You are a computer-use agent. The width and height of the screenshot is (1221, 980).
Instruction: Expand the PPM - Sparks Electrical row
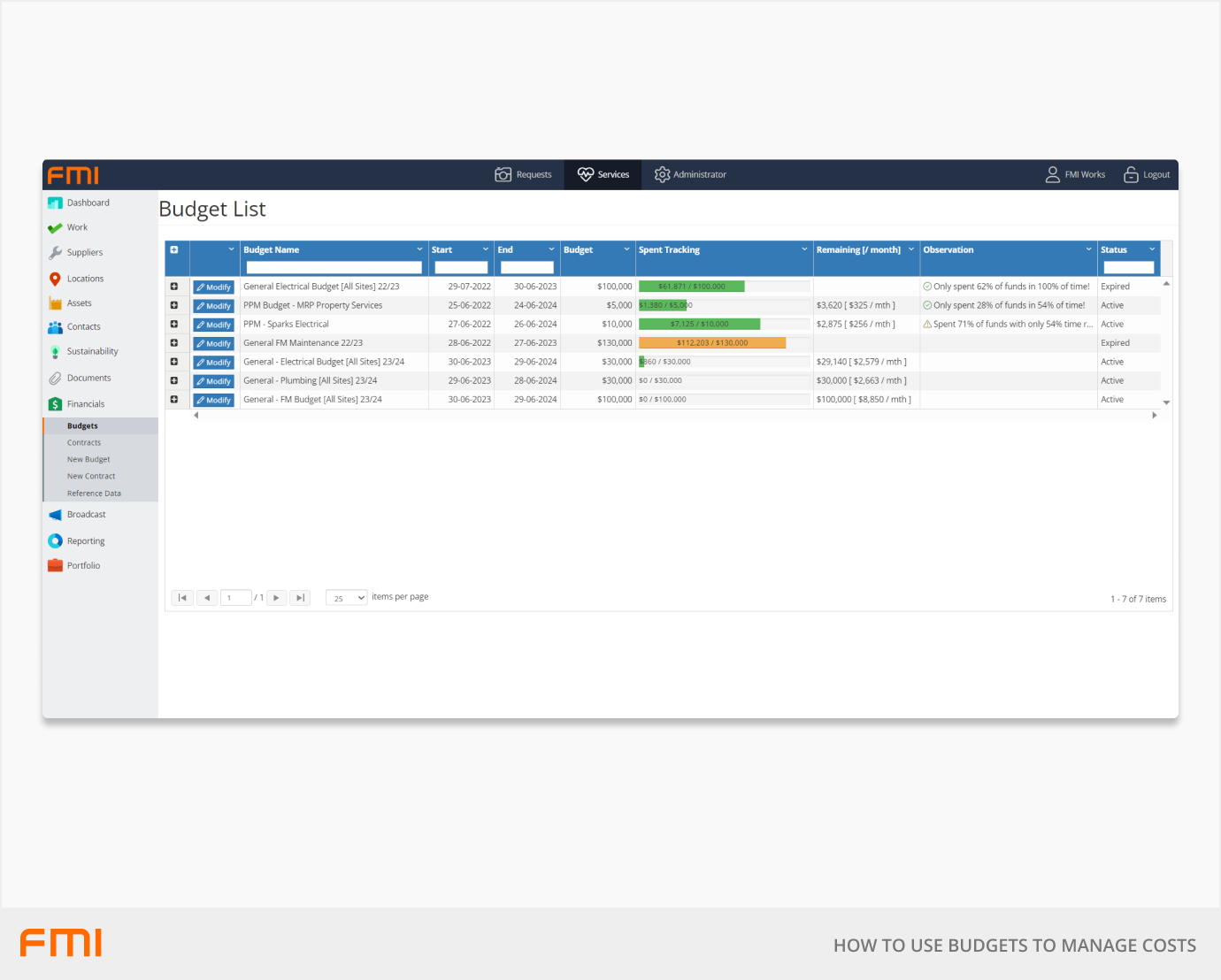tap(174, 325)
